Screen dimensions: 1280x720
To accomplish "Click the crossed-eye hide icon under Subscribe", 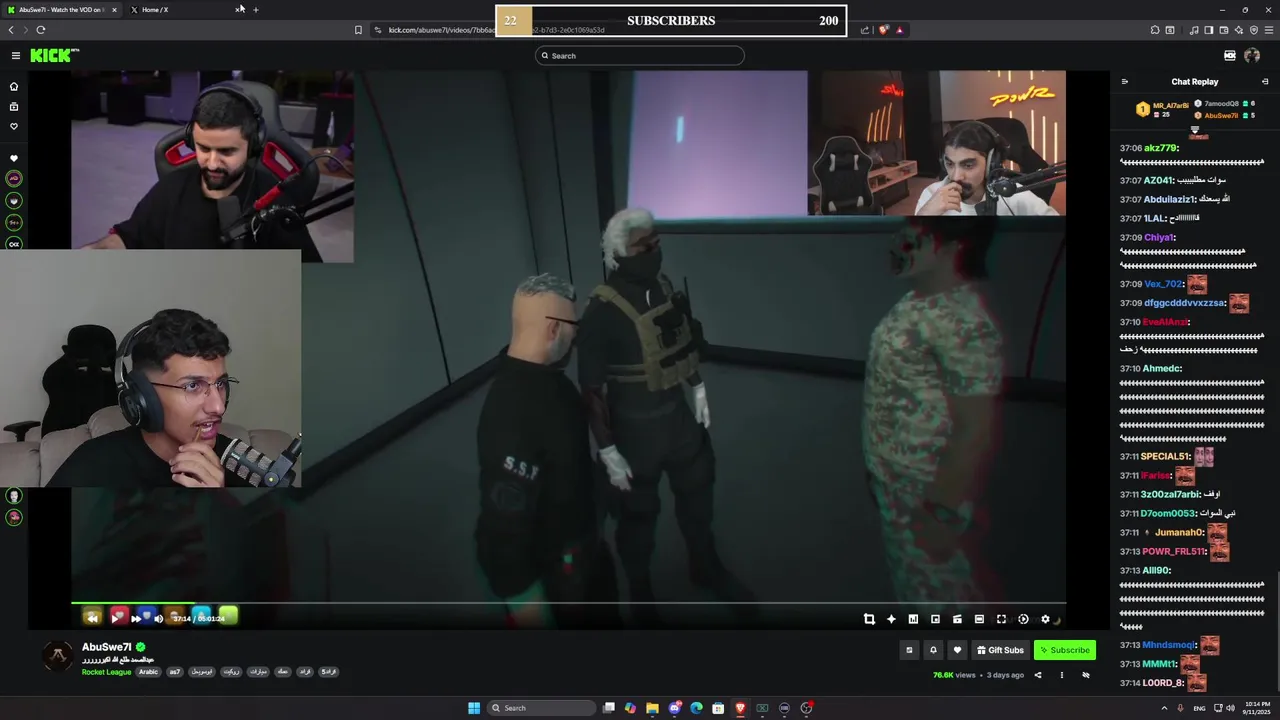I will 1085,675.
